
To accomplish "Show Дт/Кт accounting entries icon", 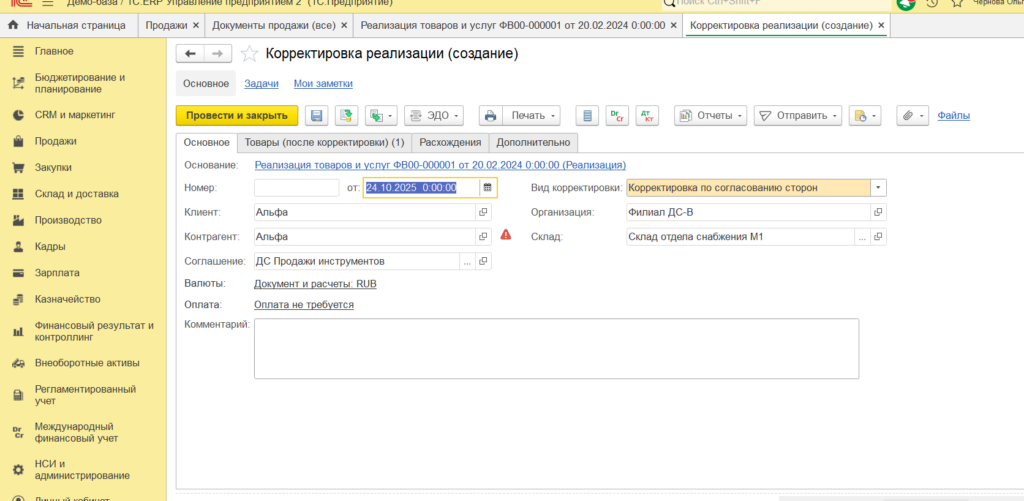I will (647, 116).
